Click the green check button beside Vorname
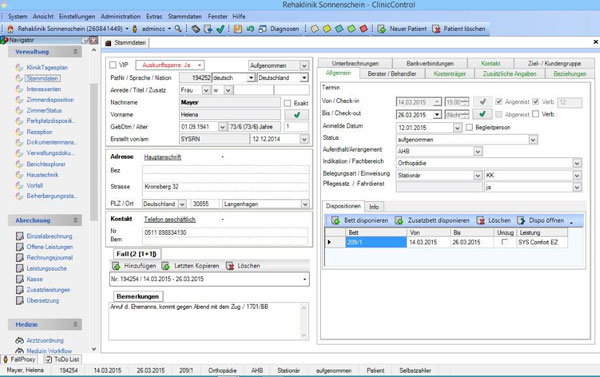Image resolution: width=600 pixels, height=377 pixels. pos(297,114)
